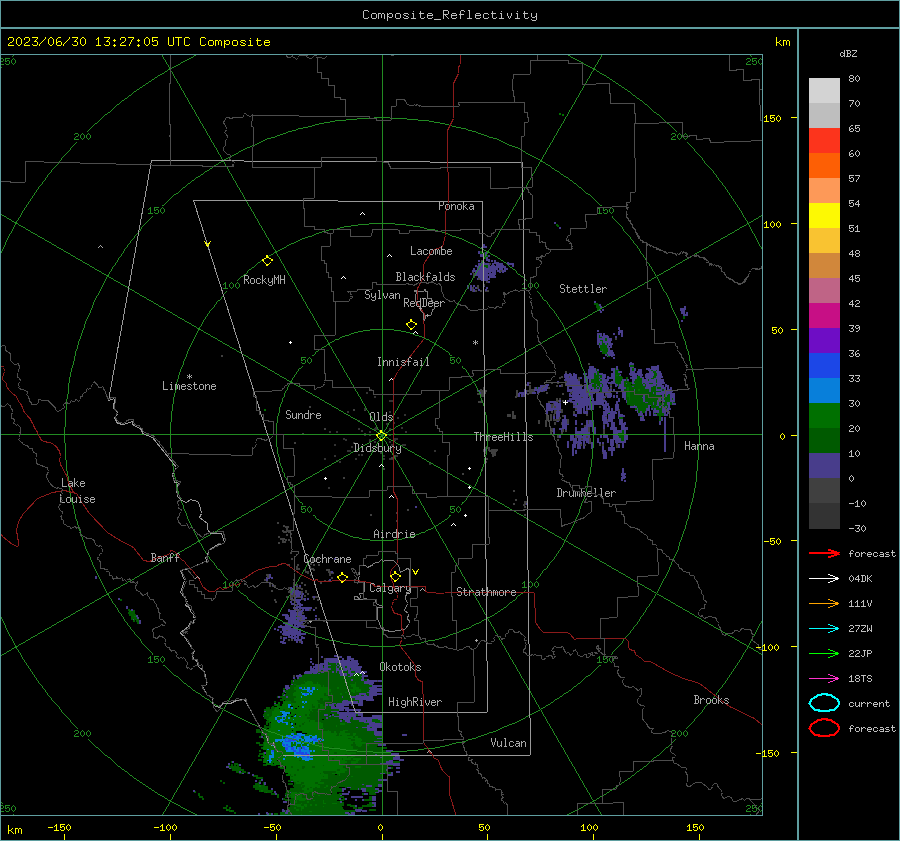Click the magenta 18TS arrow icon
This screenshot has width=900, height=841.
point(824,679)
